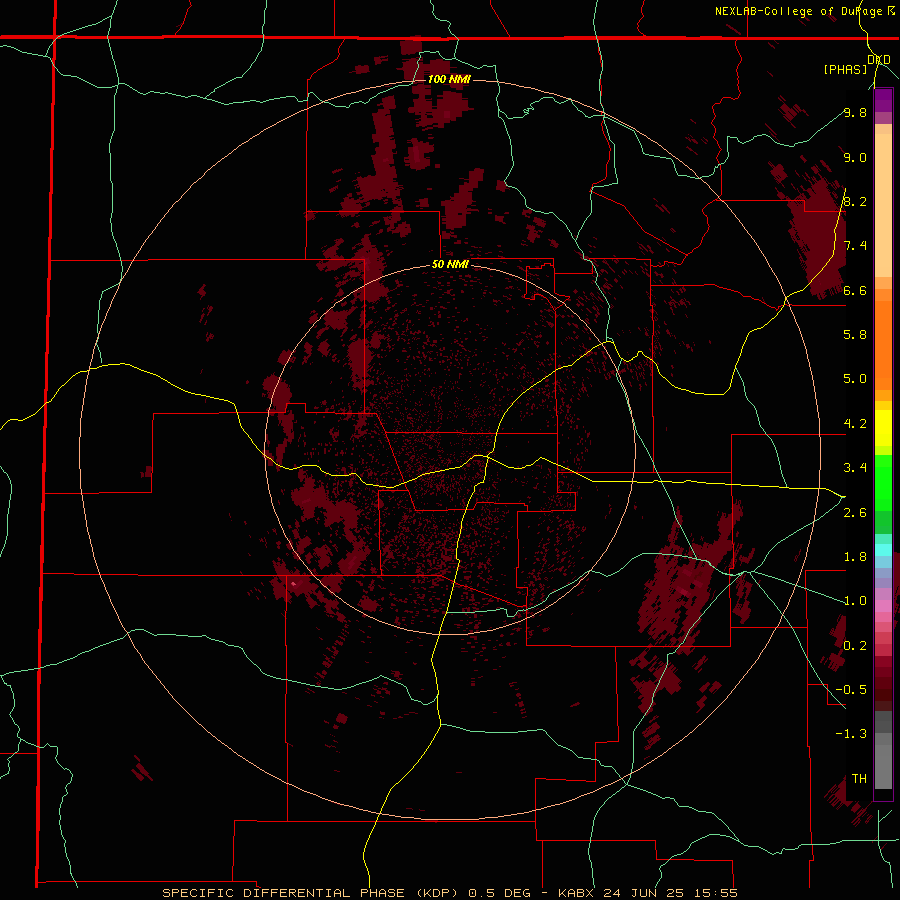
Task: Click the 0.2 legend value
Action: point(855,646)
